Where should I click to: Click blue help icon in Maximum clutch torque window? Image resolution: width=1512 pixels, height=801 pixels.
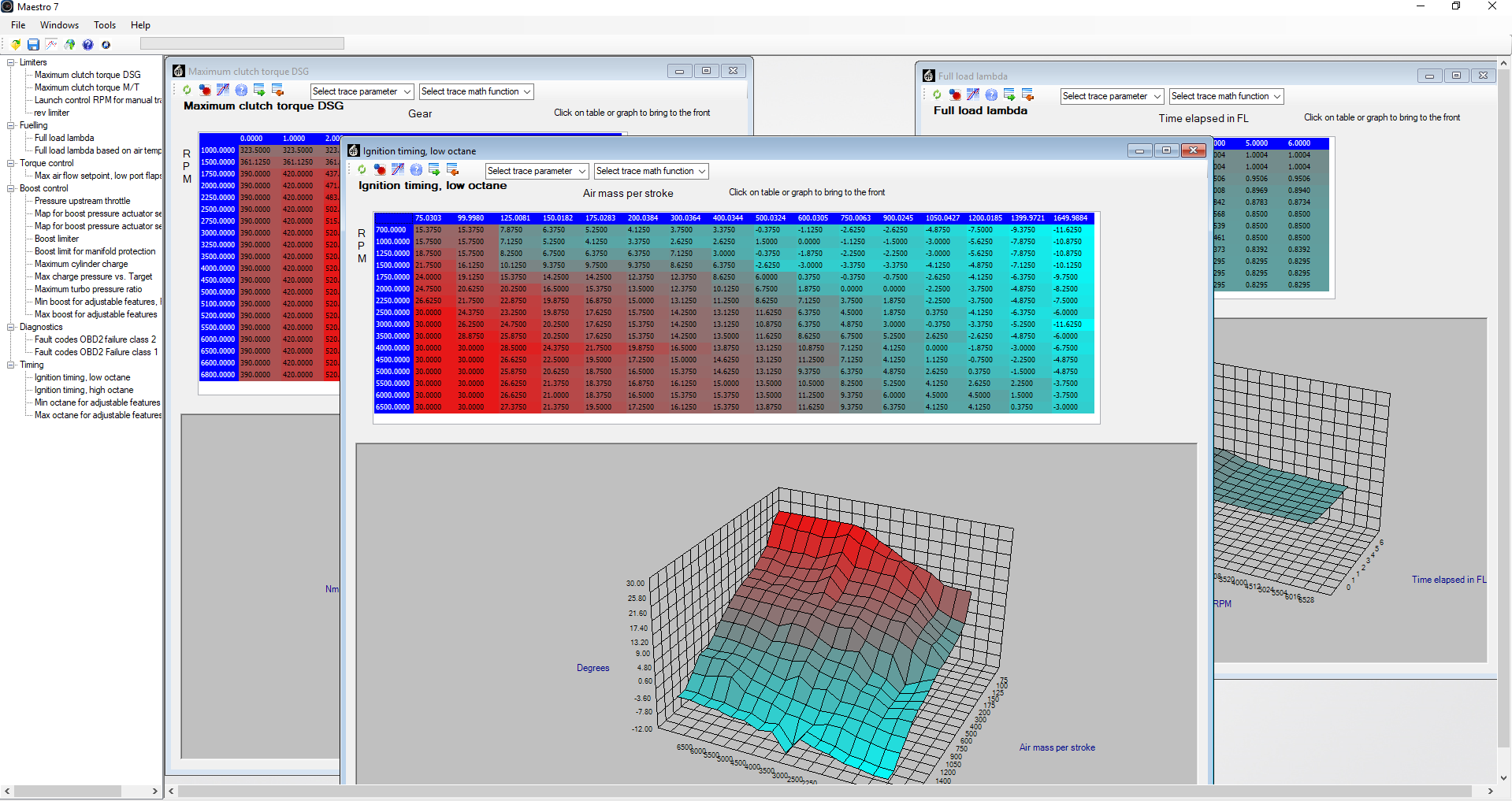point(241,91)
